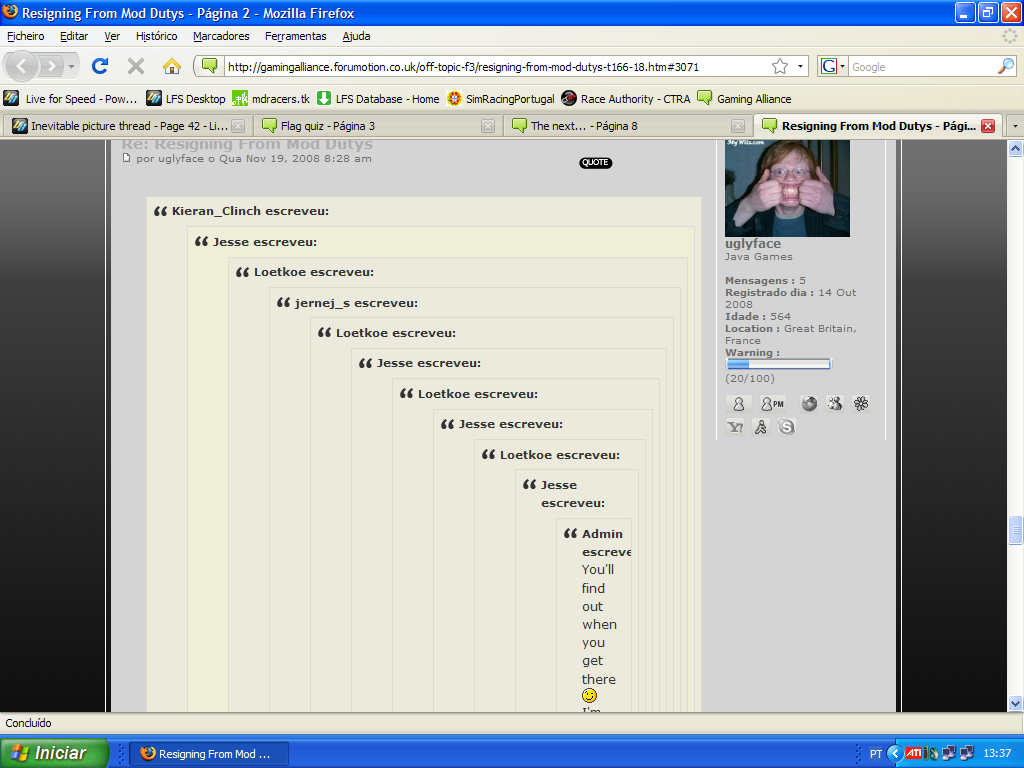Click the search magnifier icon
1024x768 pixels.
1006,66
